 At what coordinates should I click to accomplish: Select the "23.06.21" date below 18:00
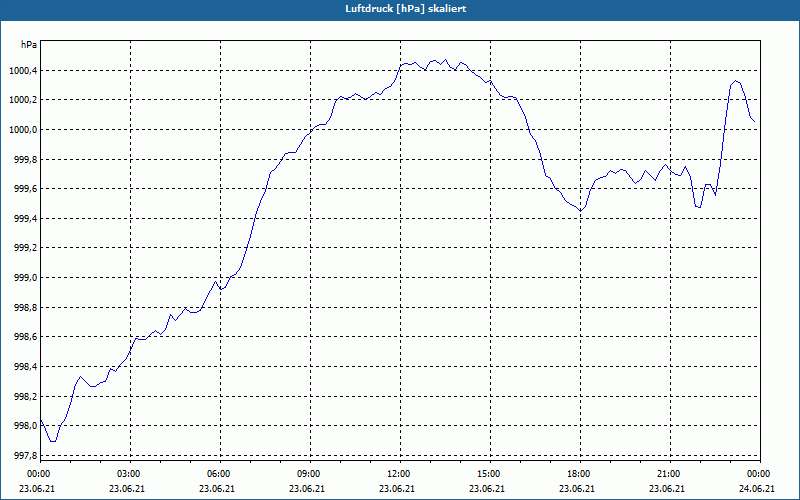click(577, 489)
